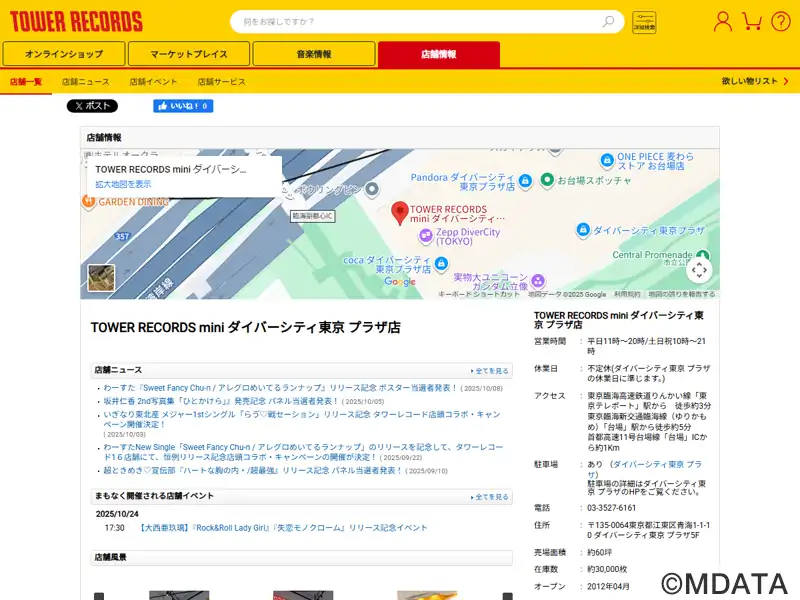Switch map to satellite view thumbnail
The width and height of the screenshot is (800, 600).
pos(101,278)
